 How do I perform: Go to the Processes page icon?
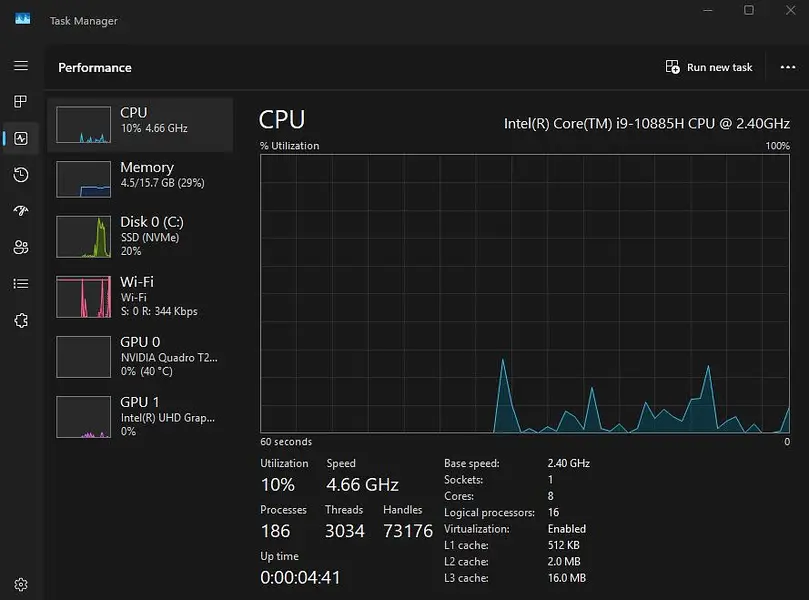point(21,102)
